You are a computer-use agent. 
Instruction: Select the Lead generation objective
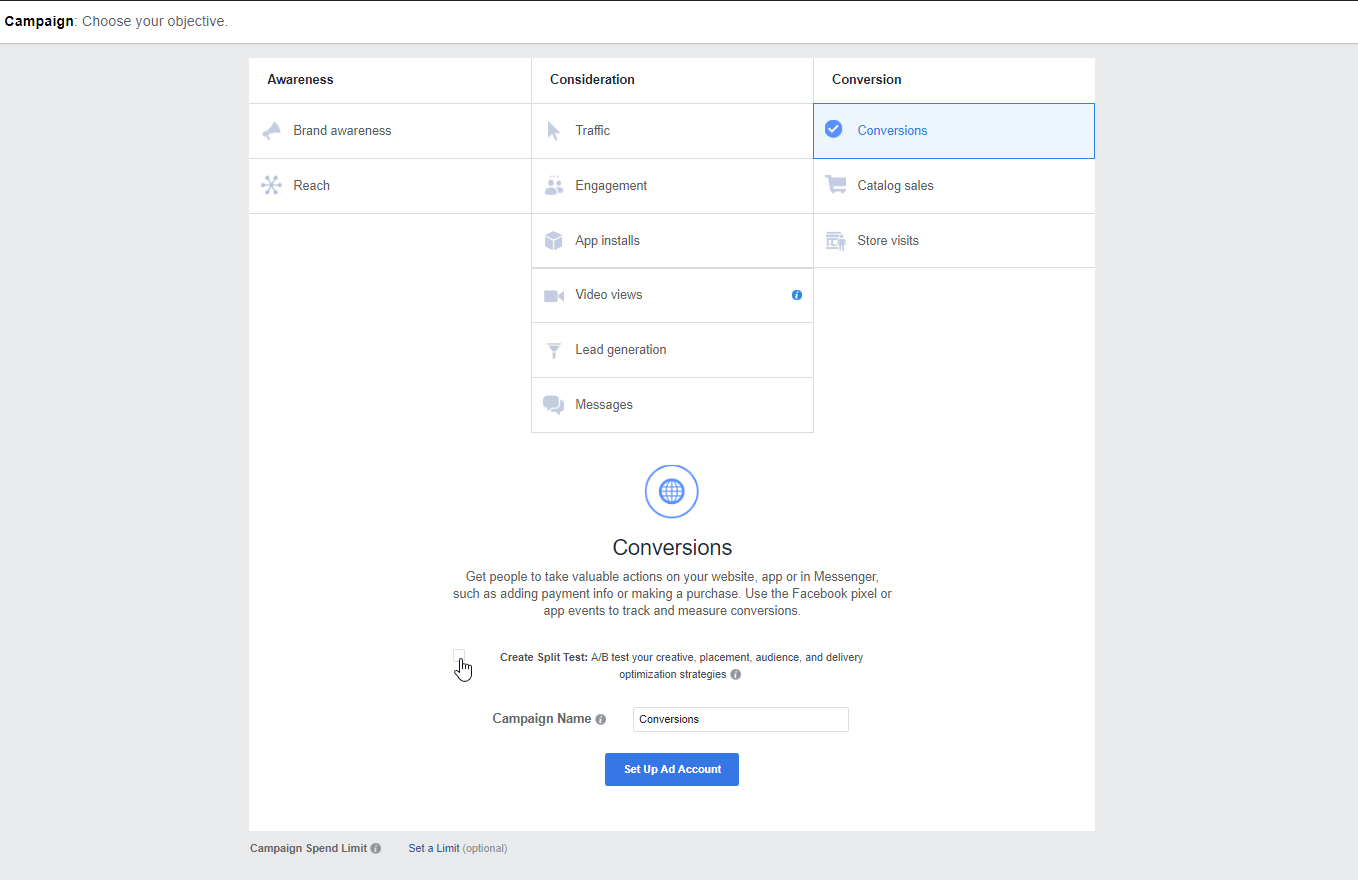click(672, 350)
